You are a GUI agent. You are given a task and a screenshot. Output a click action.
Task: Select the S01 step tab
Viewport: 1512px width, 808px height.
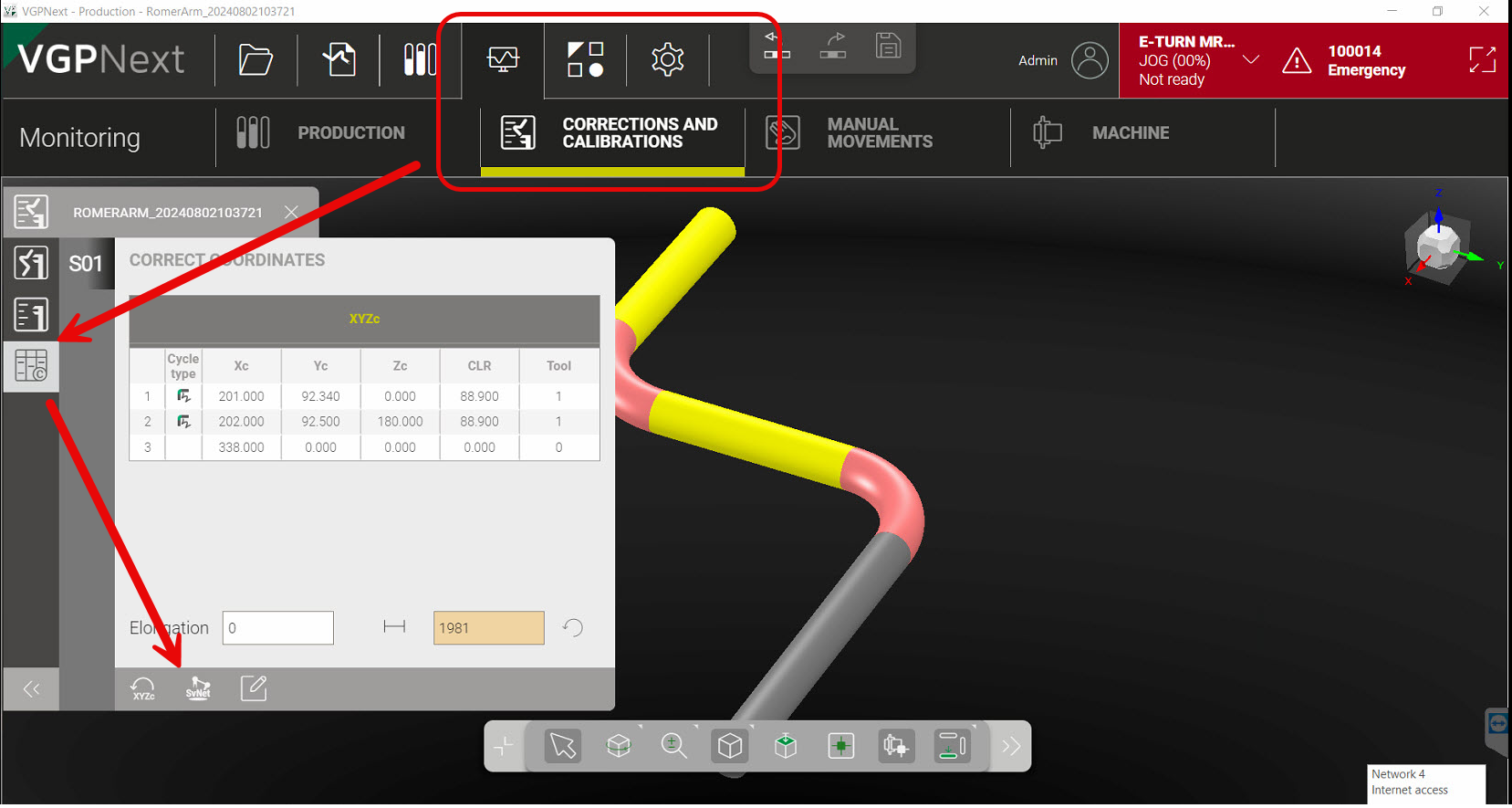click(86, 264)
